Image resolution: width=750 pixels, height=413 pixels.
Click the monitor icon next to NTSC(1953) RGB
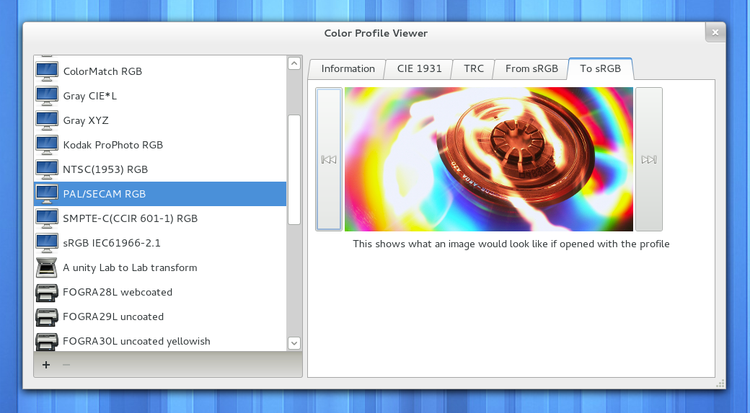pyautogui.click(x=47, y=169)
